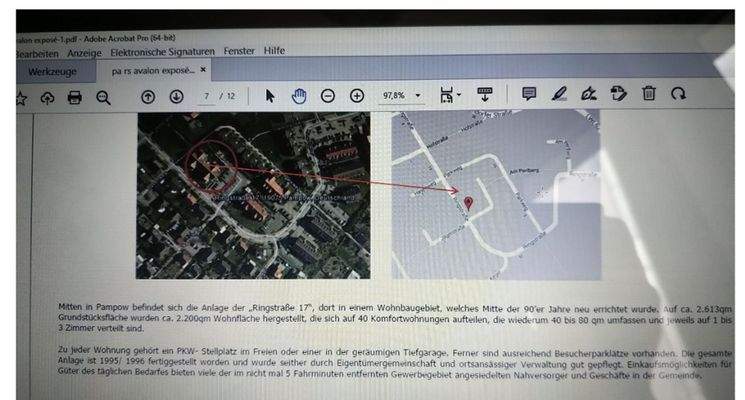Click the sign document pen icon
This screenshot has width=745, height=400.
pyautogui.click(x=589, y=93)
